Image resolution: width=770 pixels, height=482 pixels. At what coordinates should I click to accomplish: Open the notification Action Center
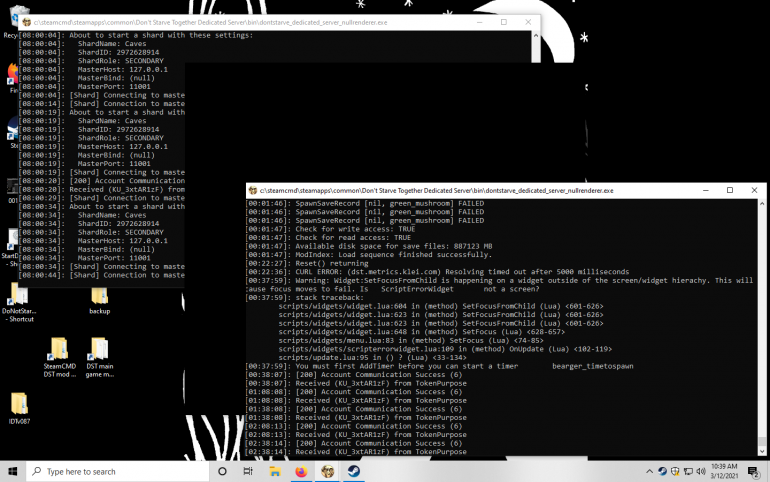pos(753,472)
